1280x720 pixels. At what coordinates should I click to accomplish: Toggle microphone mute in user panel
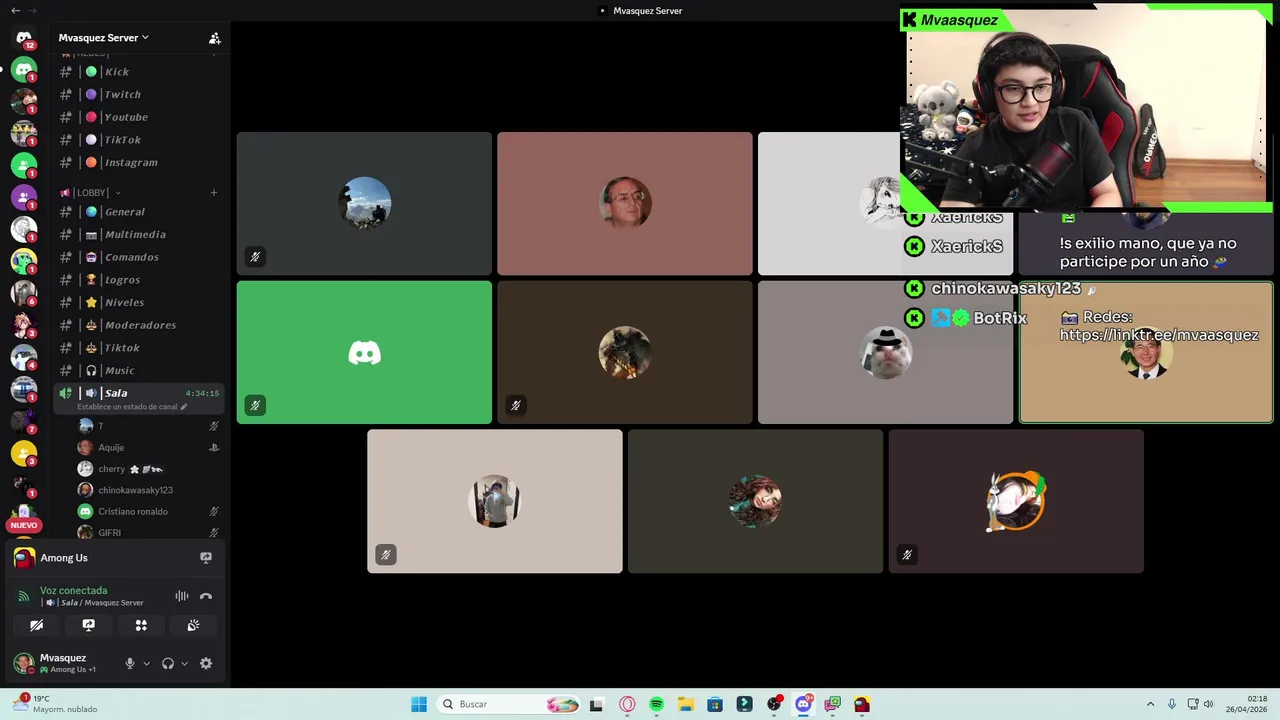pyautogui.click(x=129, y=663)
